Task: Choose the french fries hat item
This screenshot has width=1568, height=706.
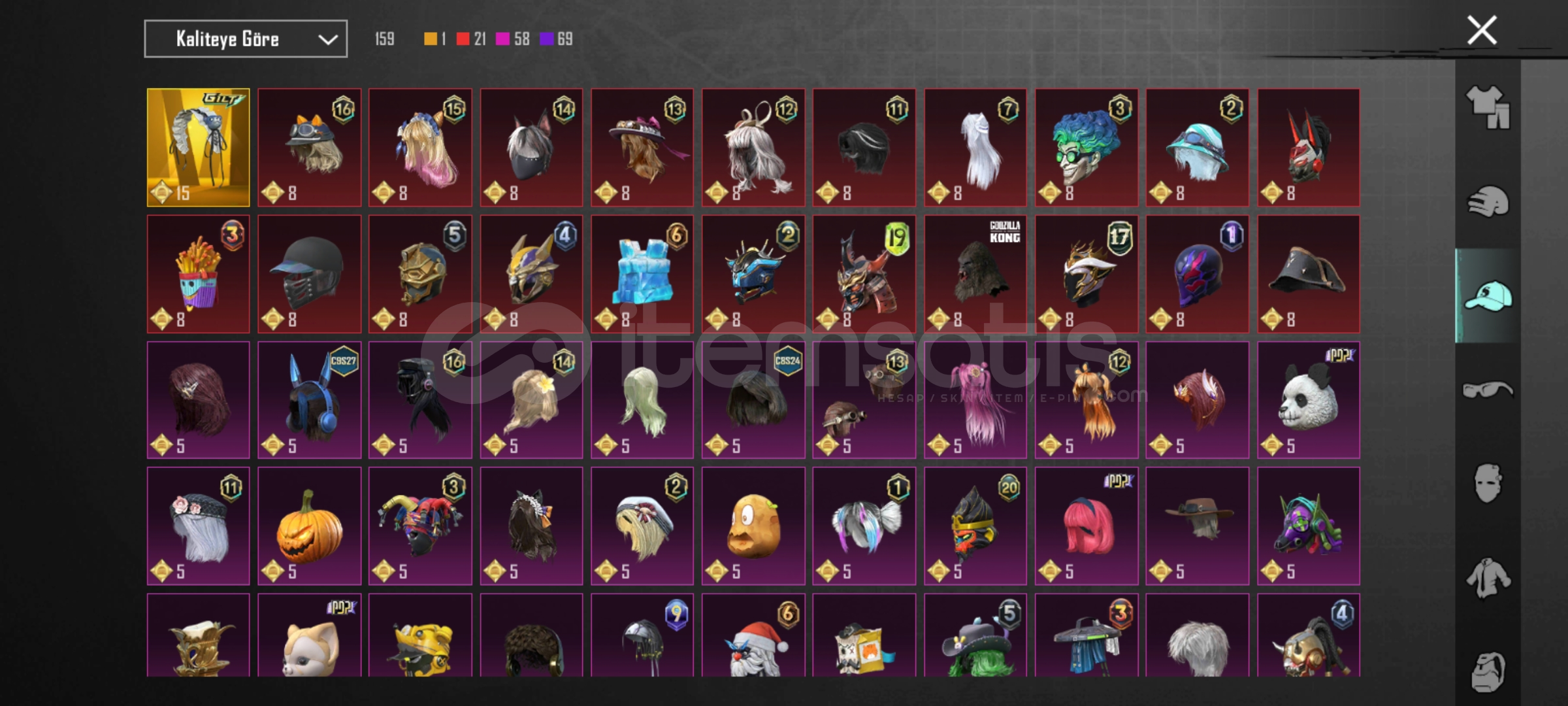Action: (x=198, y=274)
